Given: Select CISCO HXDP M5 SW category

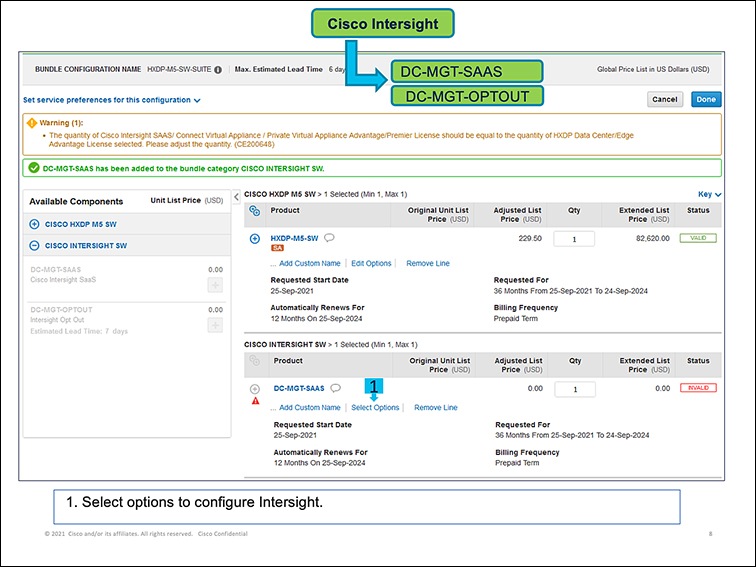Looking at the screenshot, I should click(81, 224).
